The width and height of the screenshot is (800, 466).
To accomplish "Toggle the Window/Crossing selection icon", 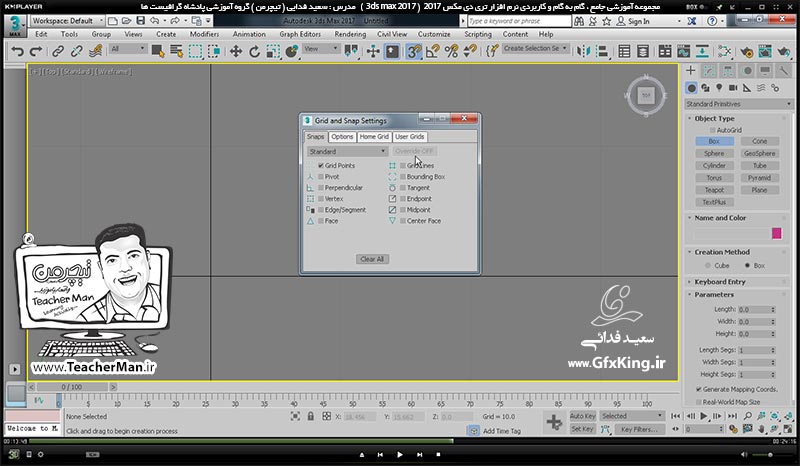I will [x=214, y=52].
